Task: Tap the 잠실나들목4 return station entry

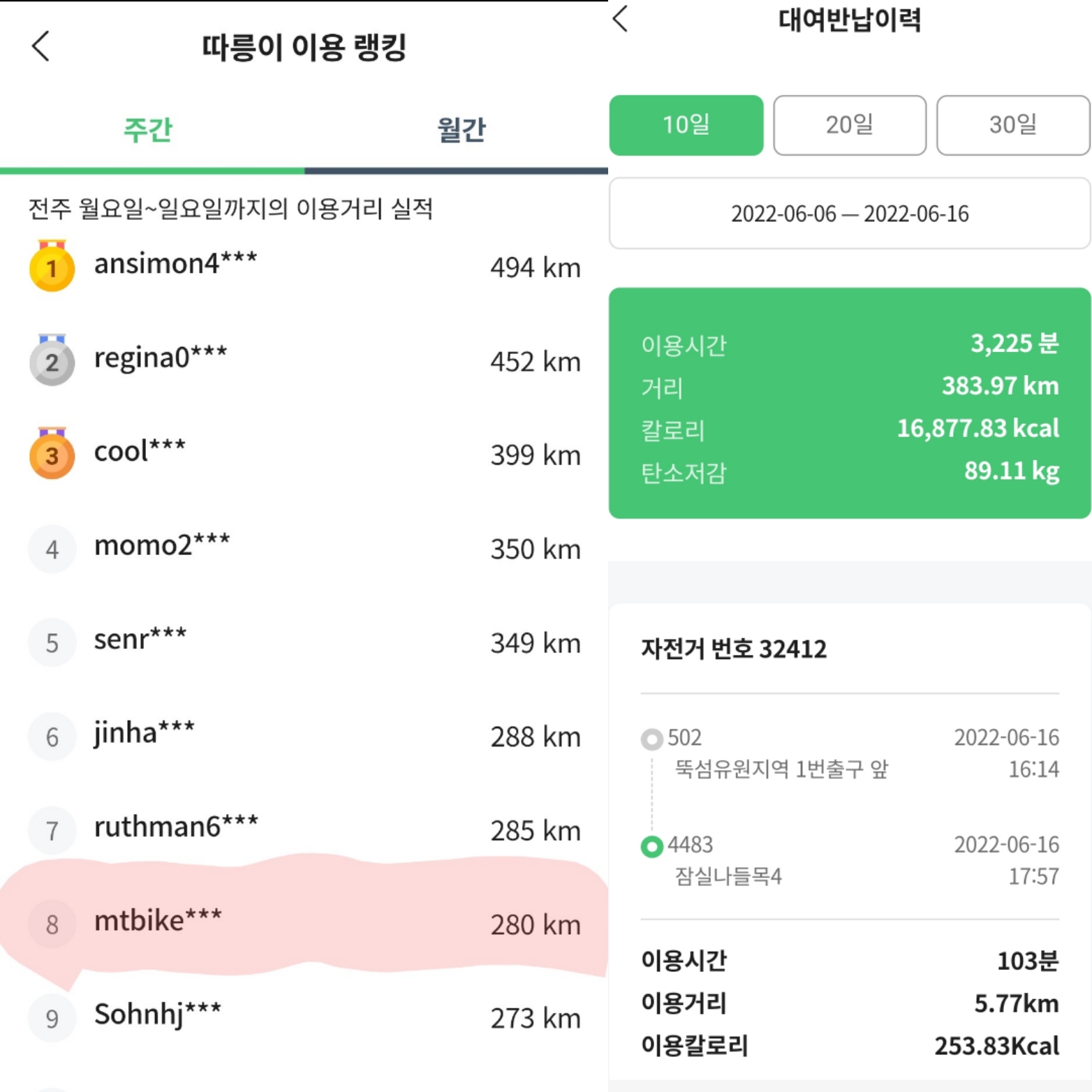Action: [x=728, y=876]
